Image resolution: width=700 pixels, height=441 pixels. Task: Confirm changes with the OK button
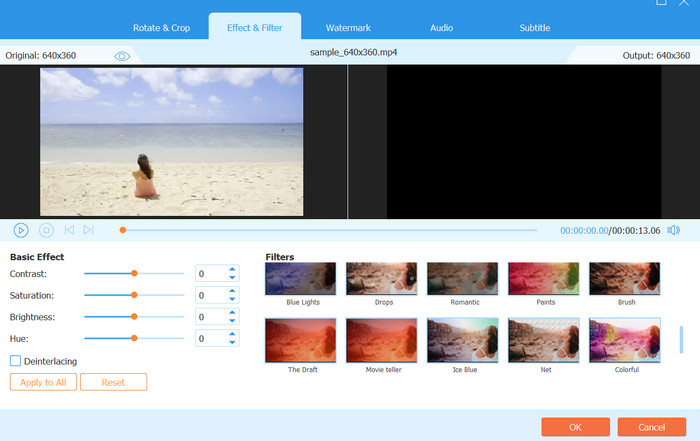point(575,426)
